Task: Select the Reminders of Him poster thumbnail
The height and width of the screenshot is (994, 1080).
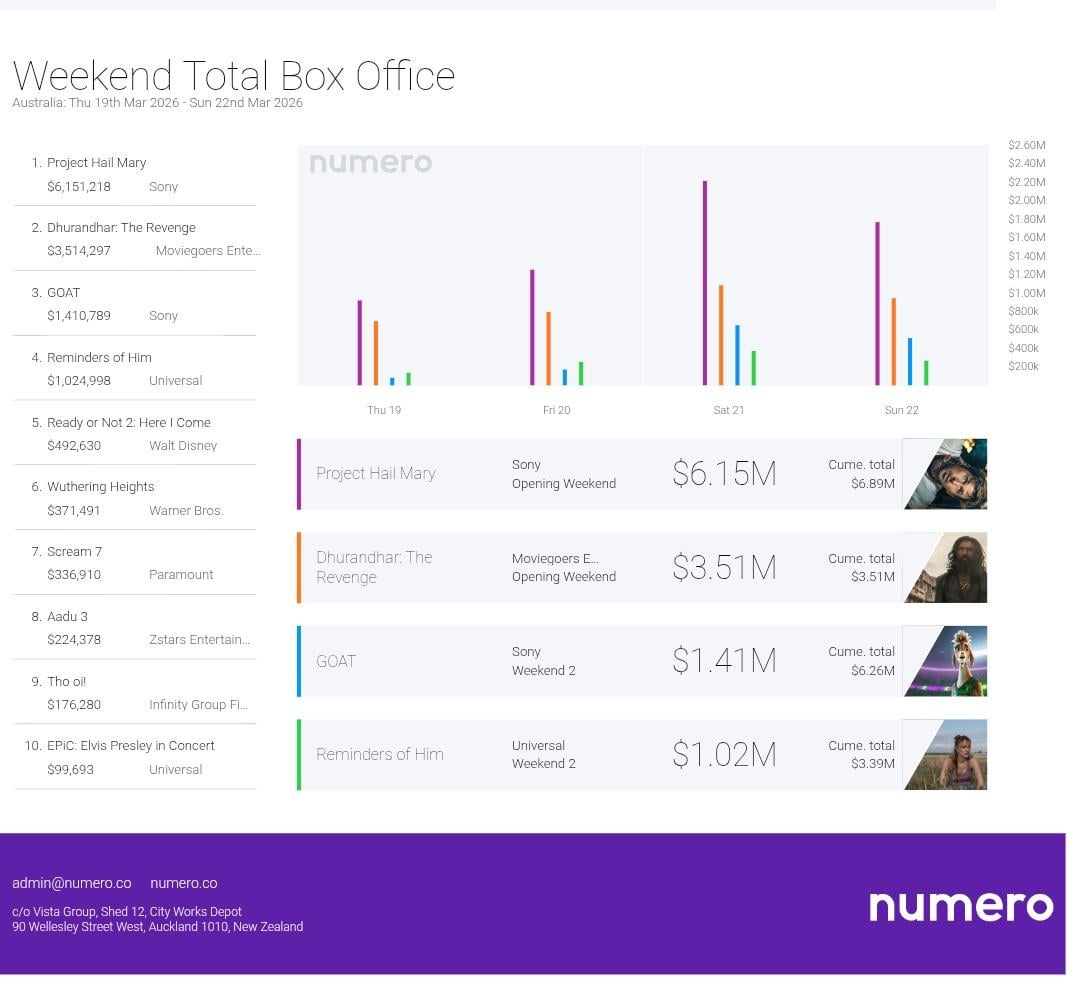Action: (945, 754)
